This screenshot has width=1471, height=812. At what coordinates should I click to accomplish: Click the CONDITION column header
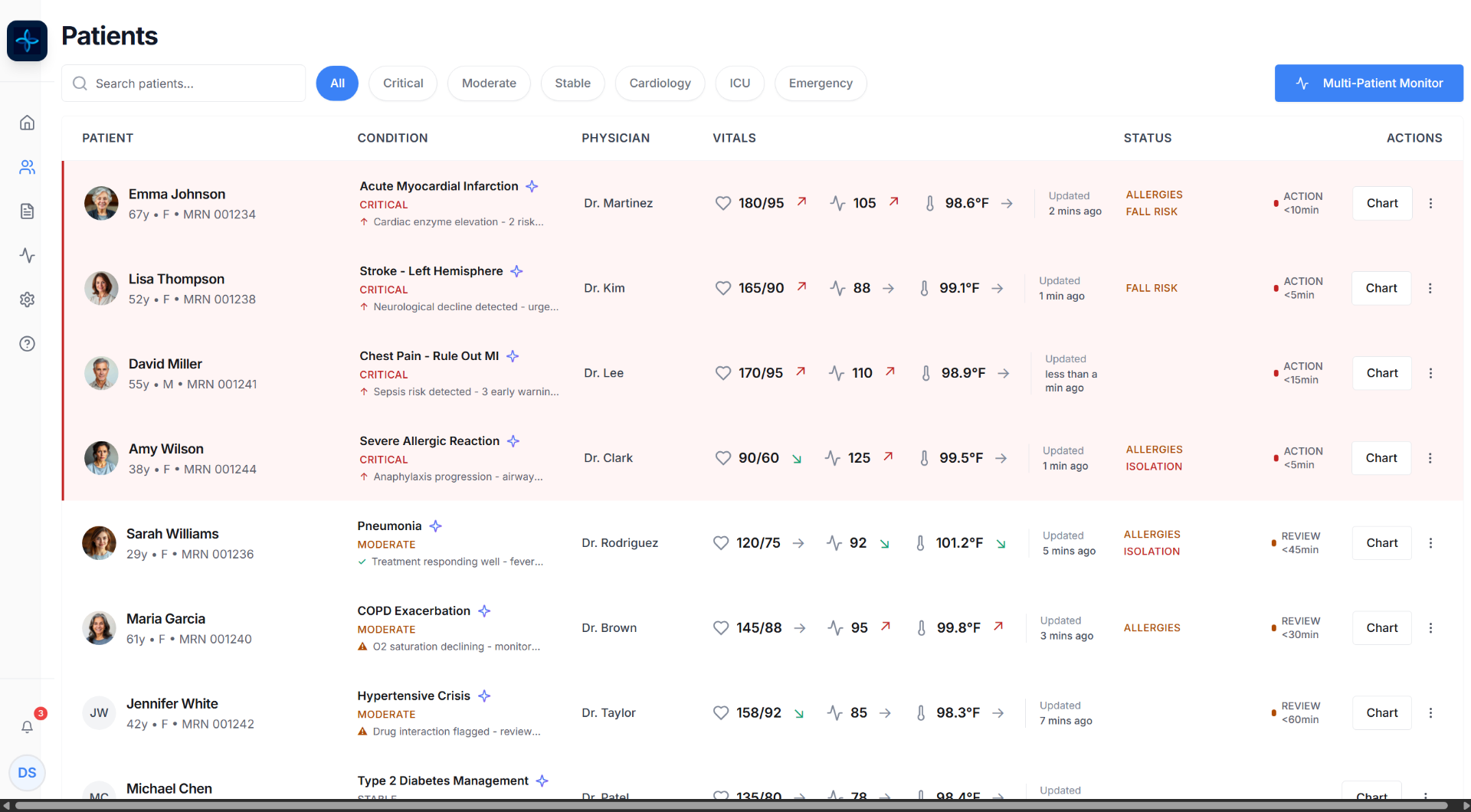(x=392, y=138)
